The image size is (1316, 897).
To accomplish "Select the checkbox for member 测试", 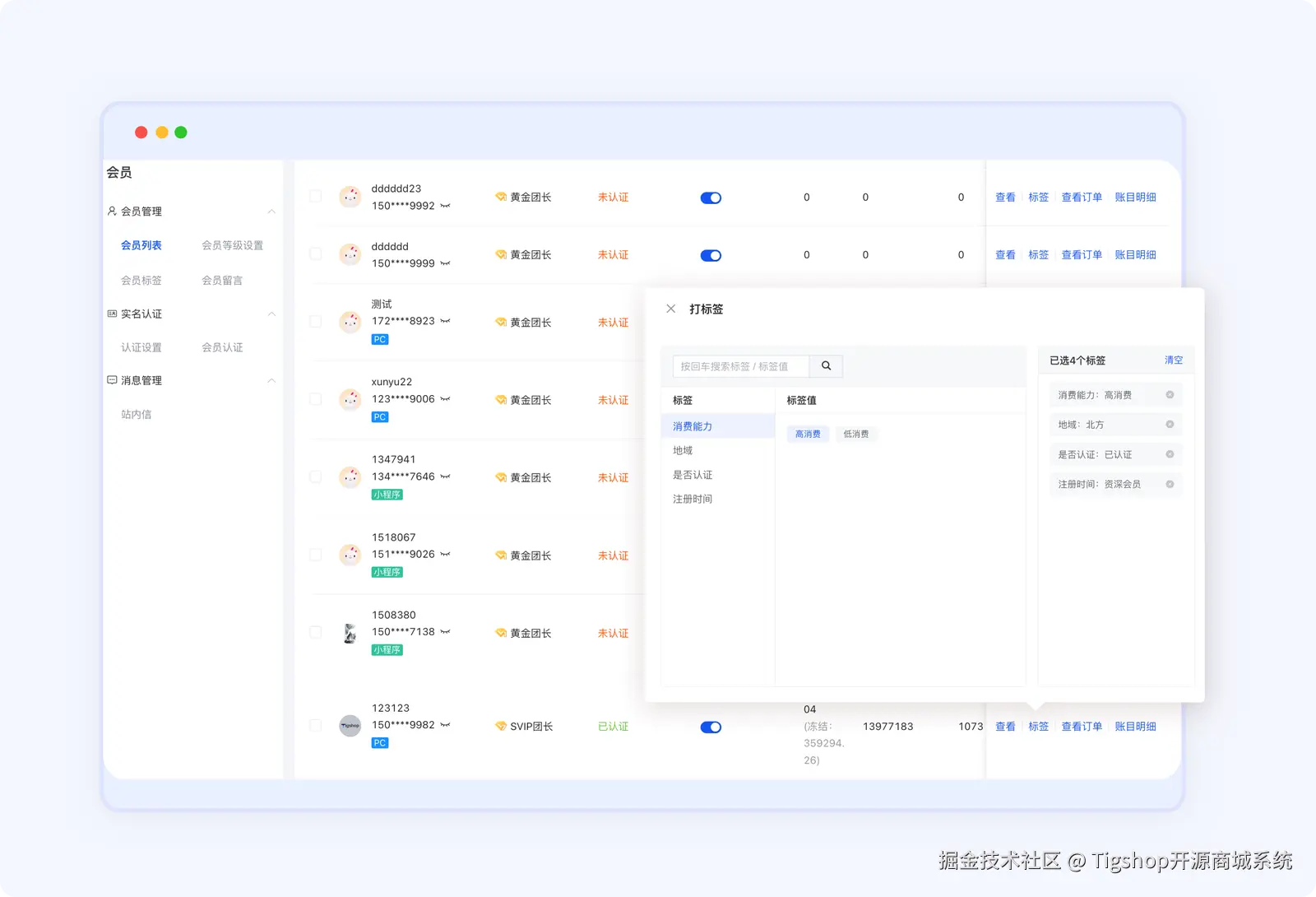I will (315, 321).
